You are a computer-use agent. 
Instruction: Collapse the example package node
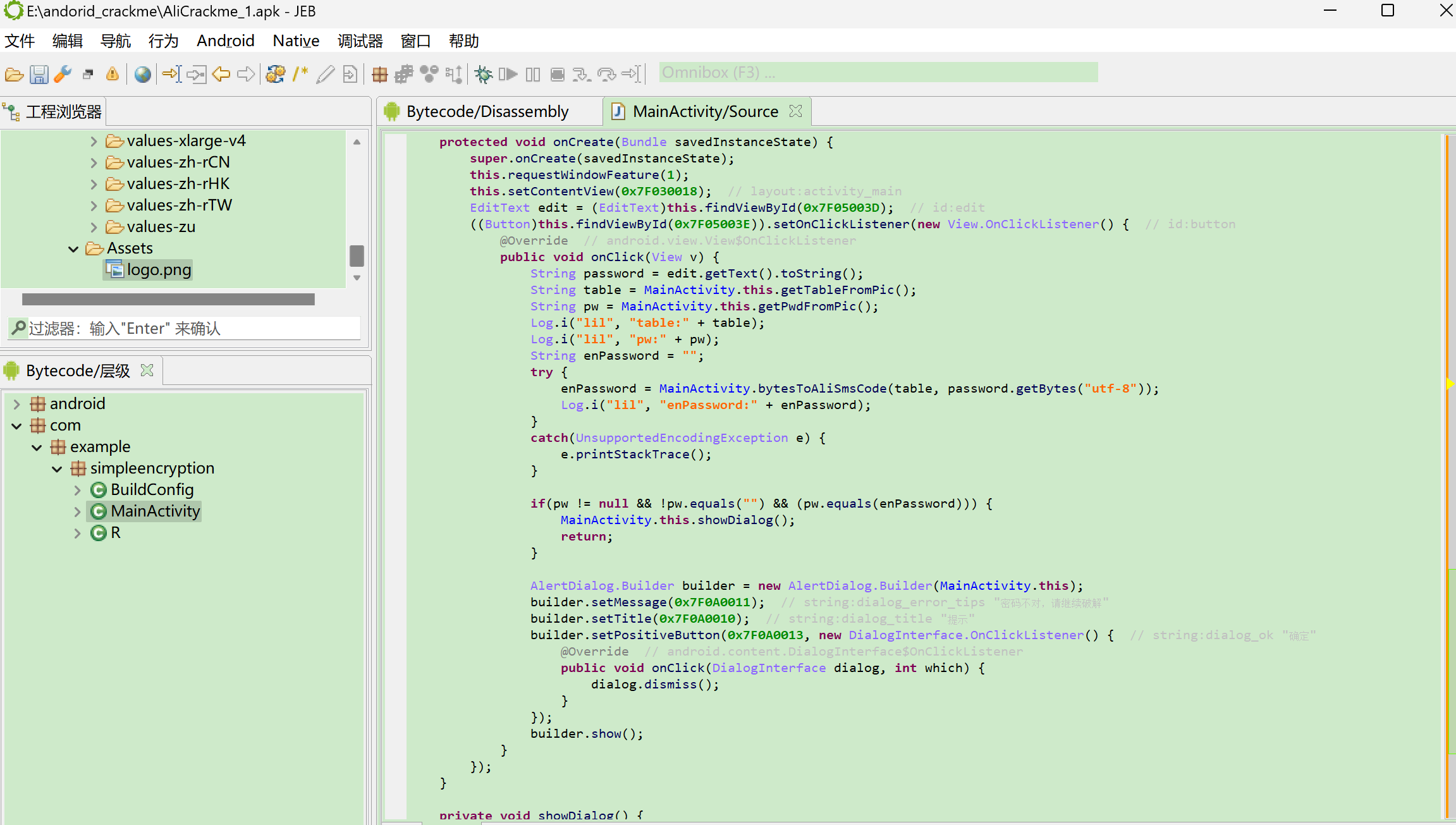37,447
